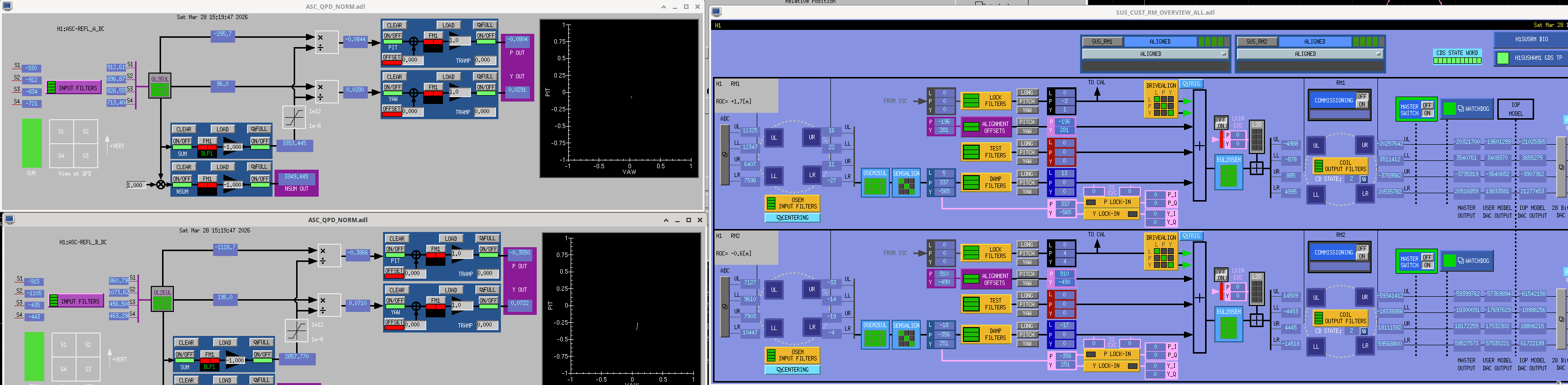Open the OSEM2EUL matrix in the RM1 section

coord(875,183)
